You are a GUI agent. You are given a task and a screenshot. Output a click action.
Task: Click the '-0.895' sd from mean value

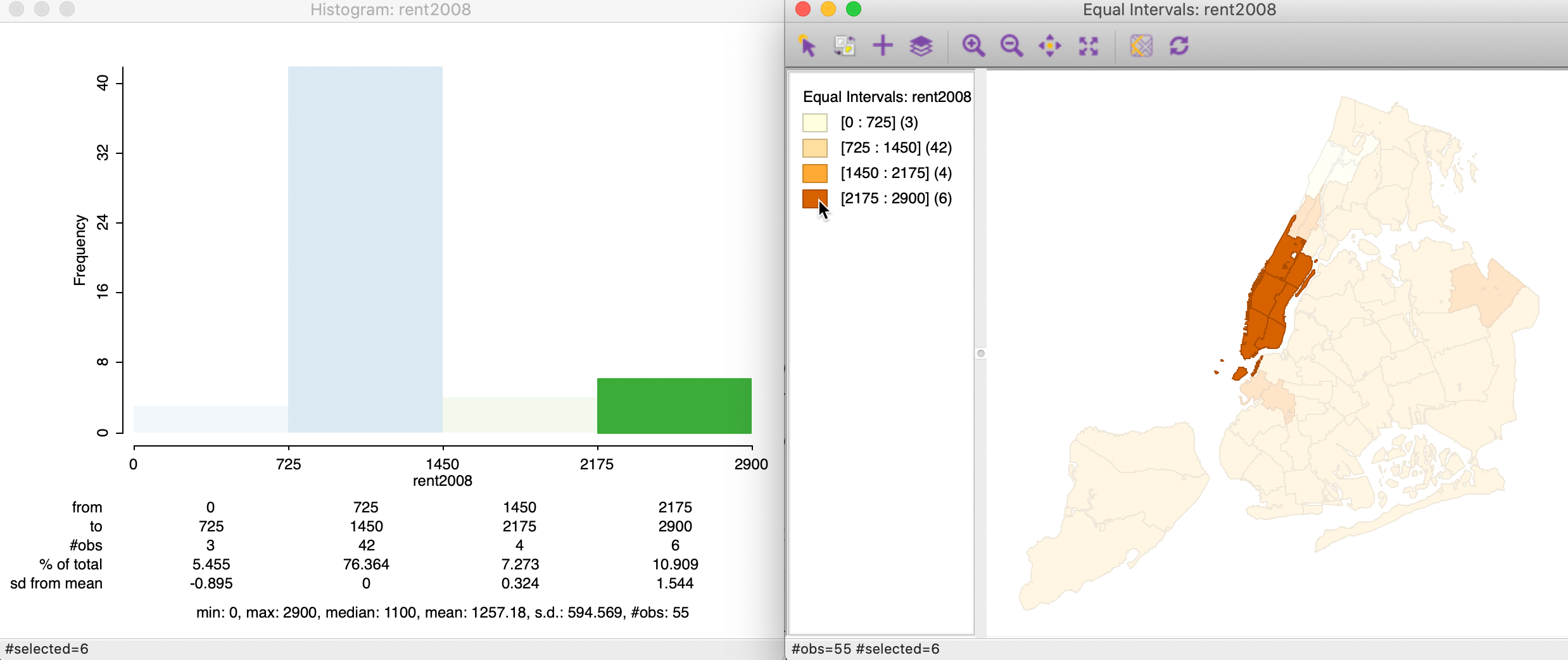click(x=211, y=583)
